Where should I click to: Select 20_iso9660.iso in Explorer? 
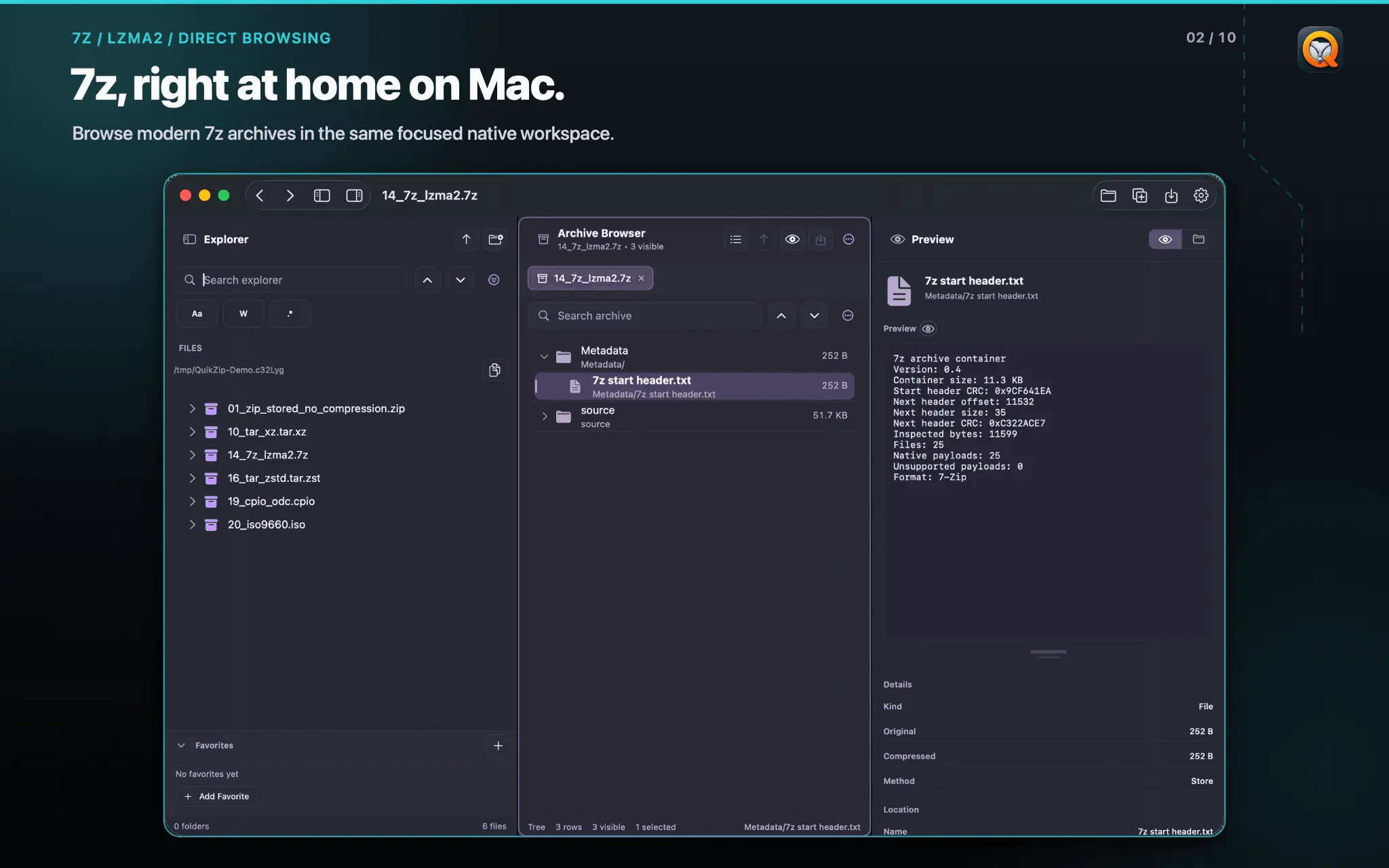(x=266, y=525)
